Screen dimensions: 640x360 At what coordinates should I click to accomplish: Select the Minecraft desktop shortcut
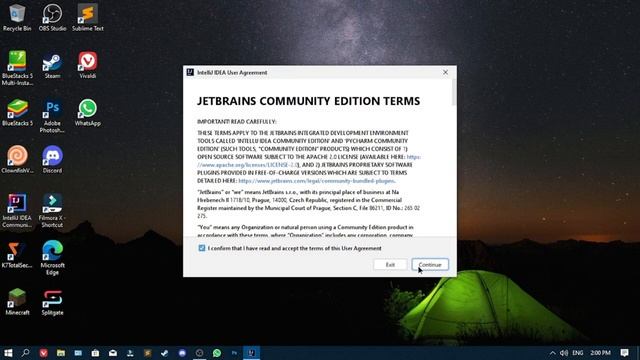tap(17, 302)
